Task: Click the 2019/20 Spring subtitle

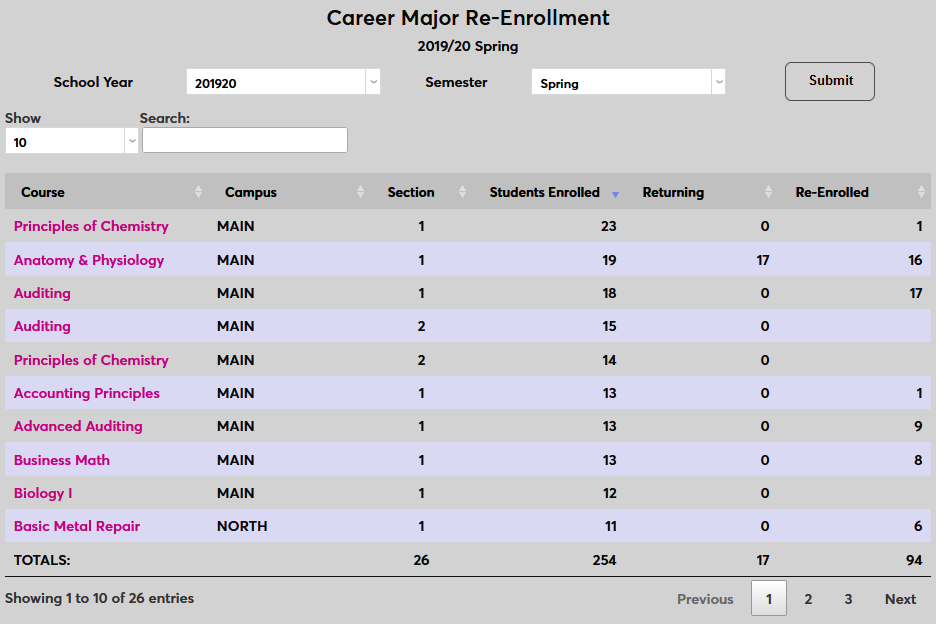Action: (468, 46)
